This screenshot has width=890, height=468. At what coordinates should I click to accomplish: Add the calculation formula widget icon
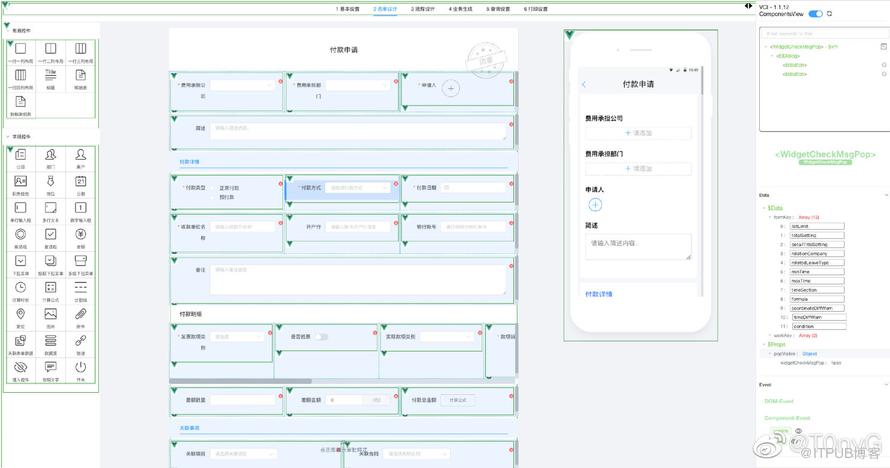51,287
